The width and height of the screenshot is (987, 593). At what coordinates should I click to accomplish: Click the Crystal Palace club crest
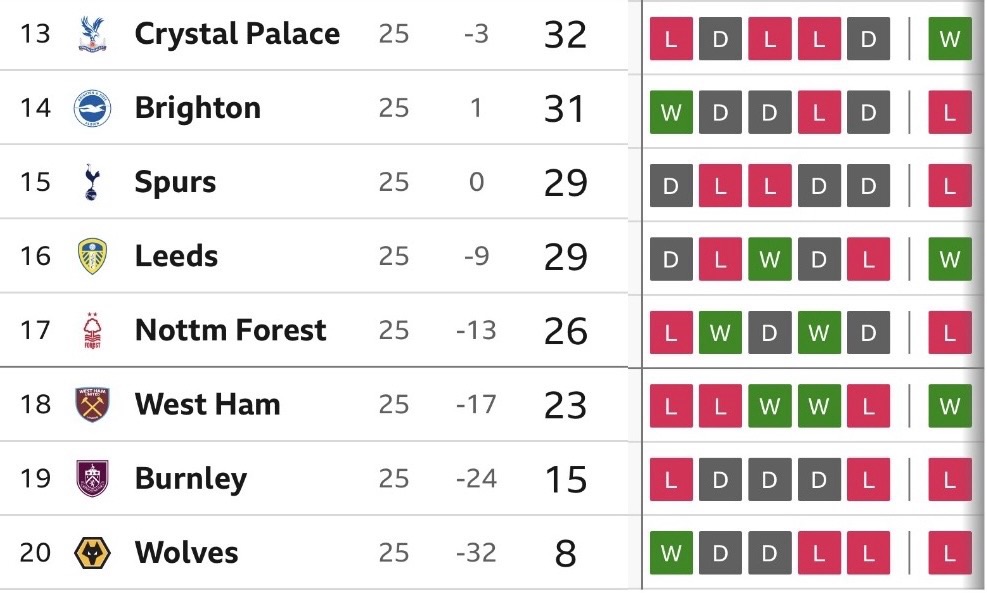(x=92, y=35)
